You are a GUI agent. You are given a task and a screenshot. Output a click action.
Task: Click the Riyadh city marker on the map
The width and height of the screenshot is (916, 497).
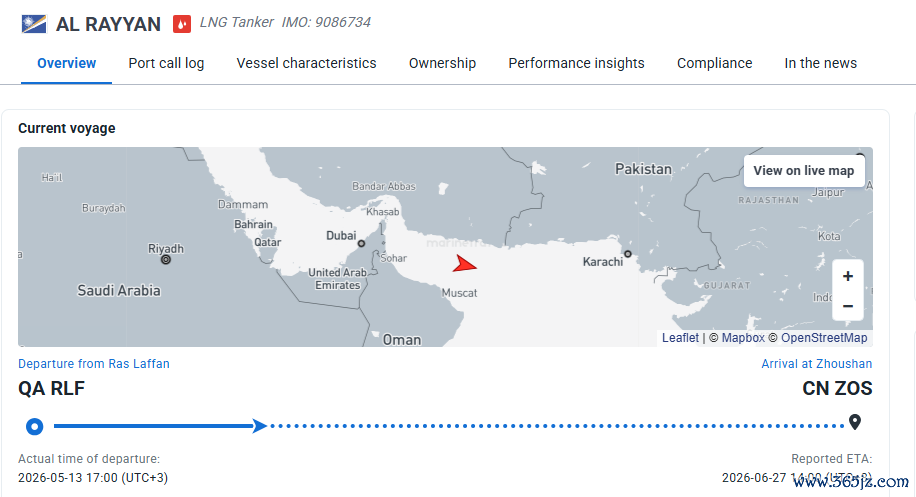pos(166,259)
